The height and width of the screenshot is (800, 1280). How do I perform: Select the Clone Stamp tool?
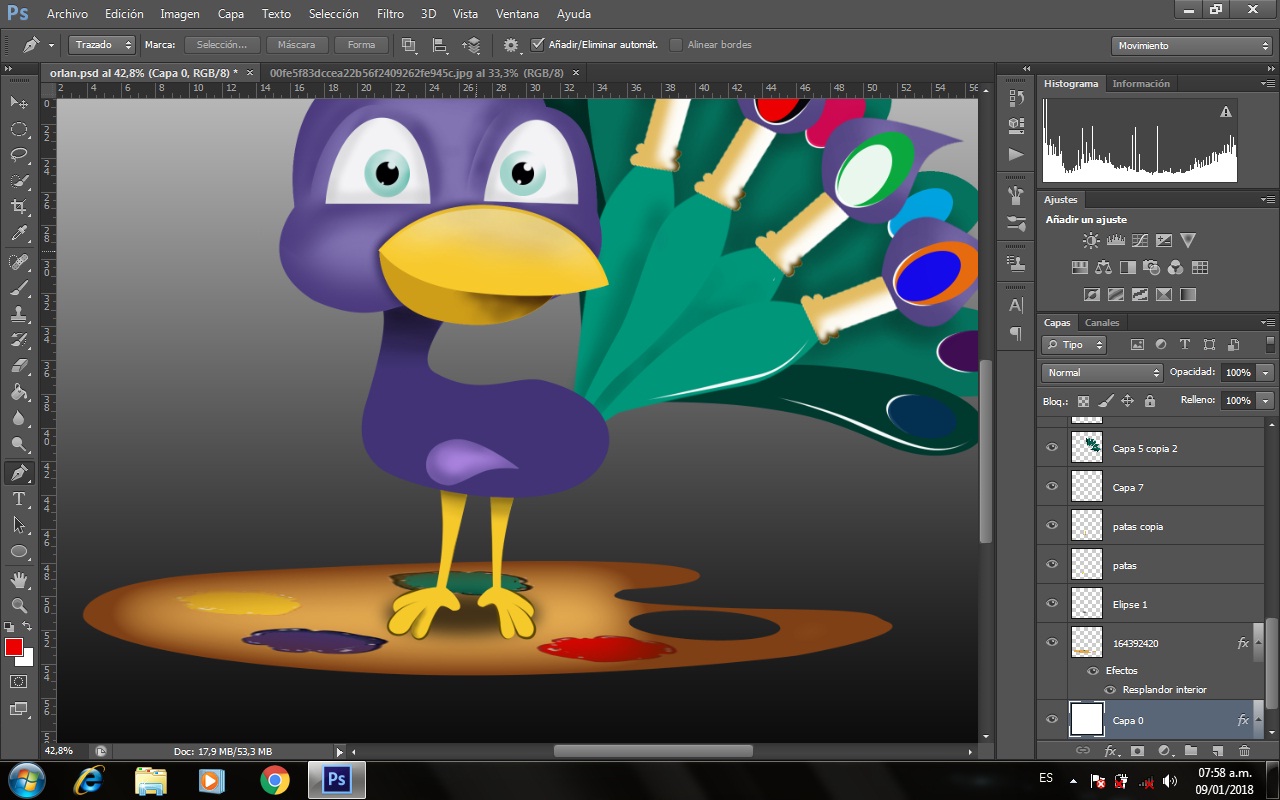tap(19, 314)
